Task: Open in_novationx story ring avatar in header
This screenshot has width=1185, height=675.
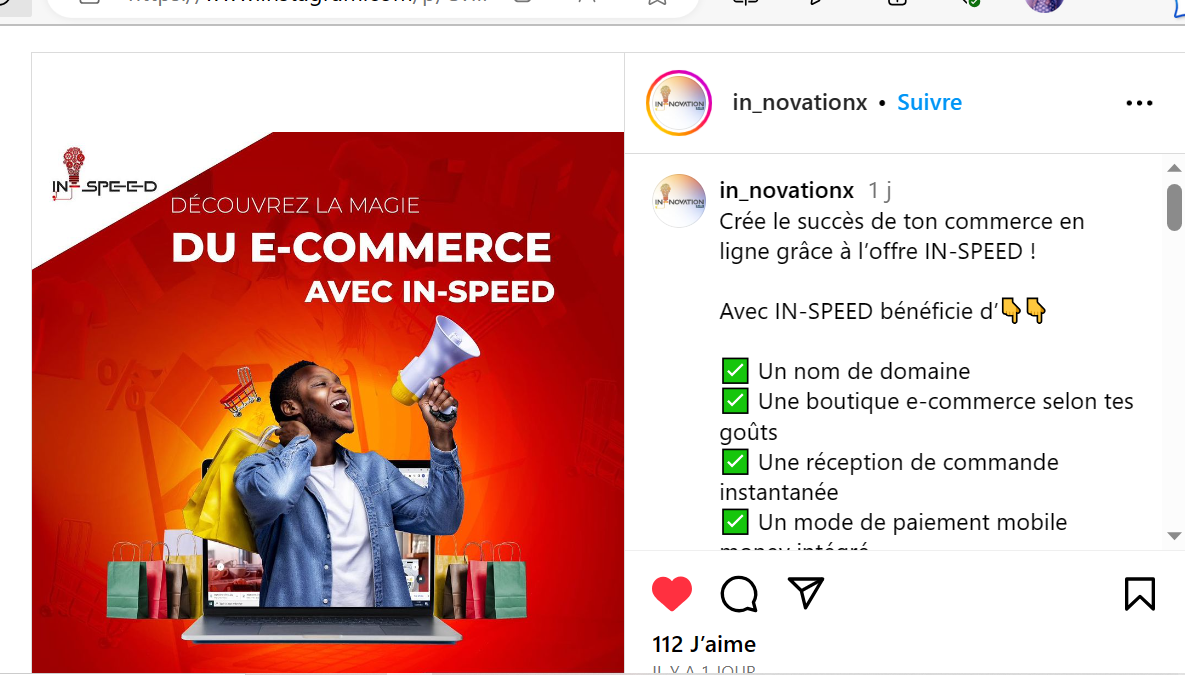Action: pyautogui.click(x=679, y=103)
